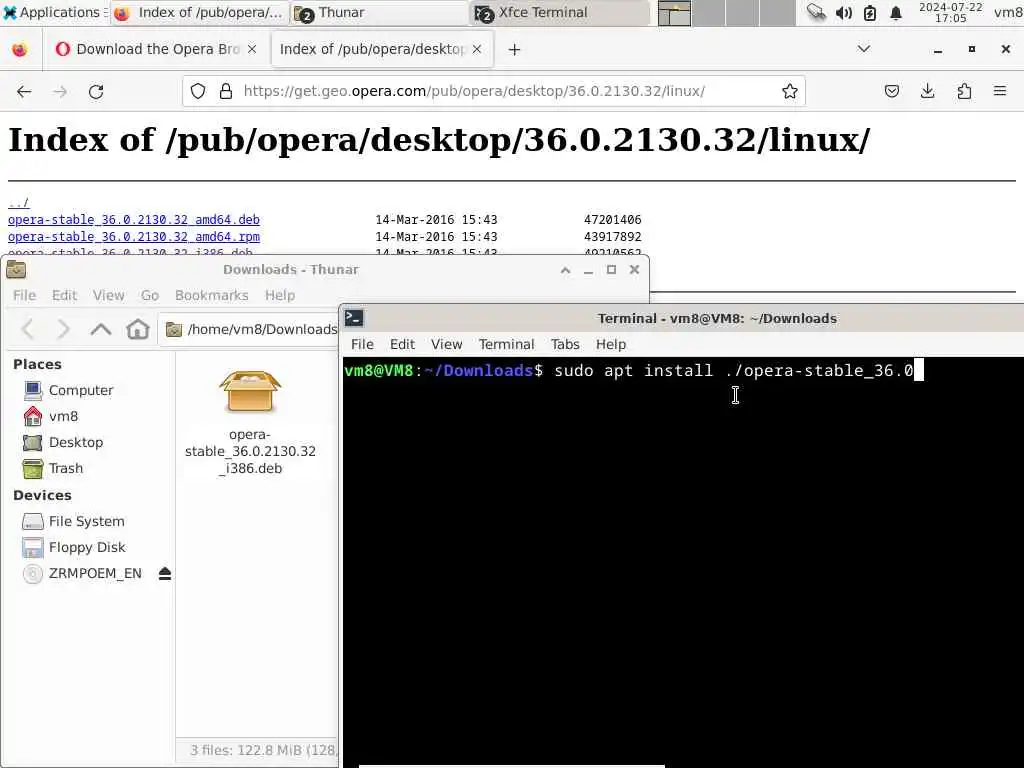The image size is (1024, 768).
Task: Select Xfce Terminal in the taskbar
Action: tap(560, 13)
